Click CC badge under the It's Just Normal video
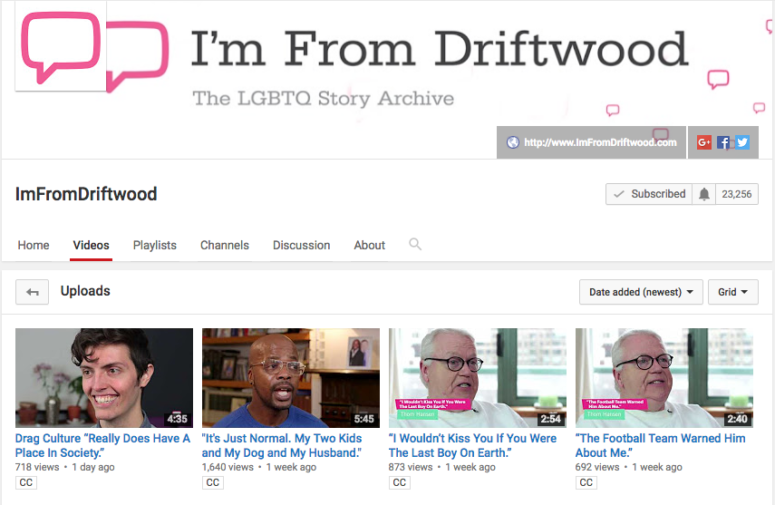Screen dimensions: 775x505 click(213, 482)
